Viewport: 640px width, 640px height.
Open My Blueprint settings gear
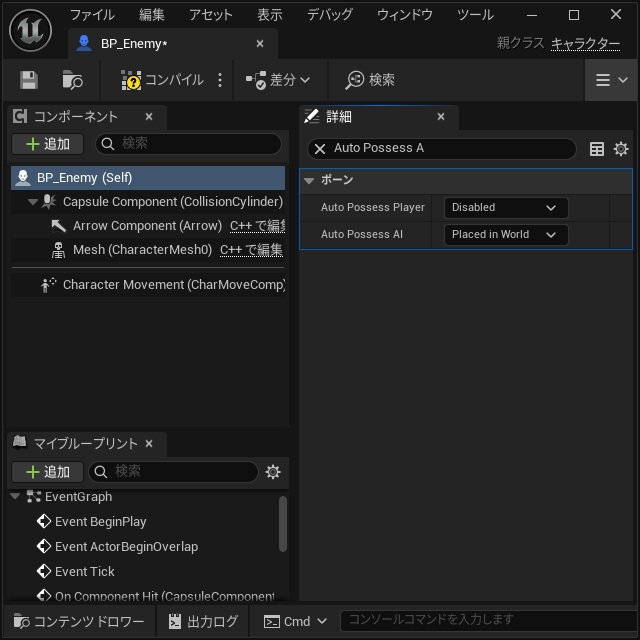(x=273, y=472)
